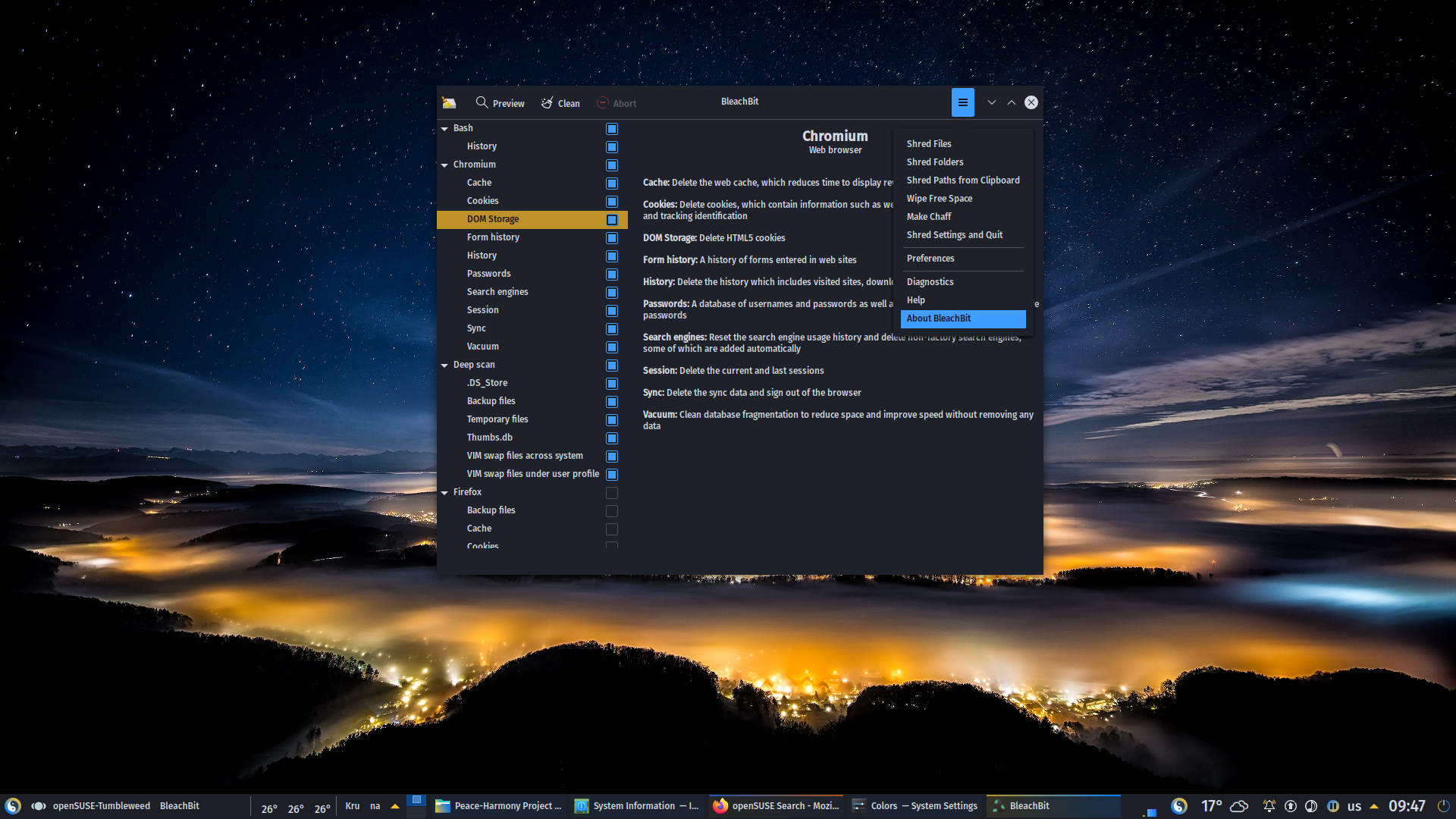Click the BleachBit logo in title bar

click(449, 103)
